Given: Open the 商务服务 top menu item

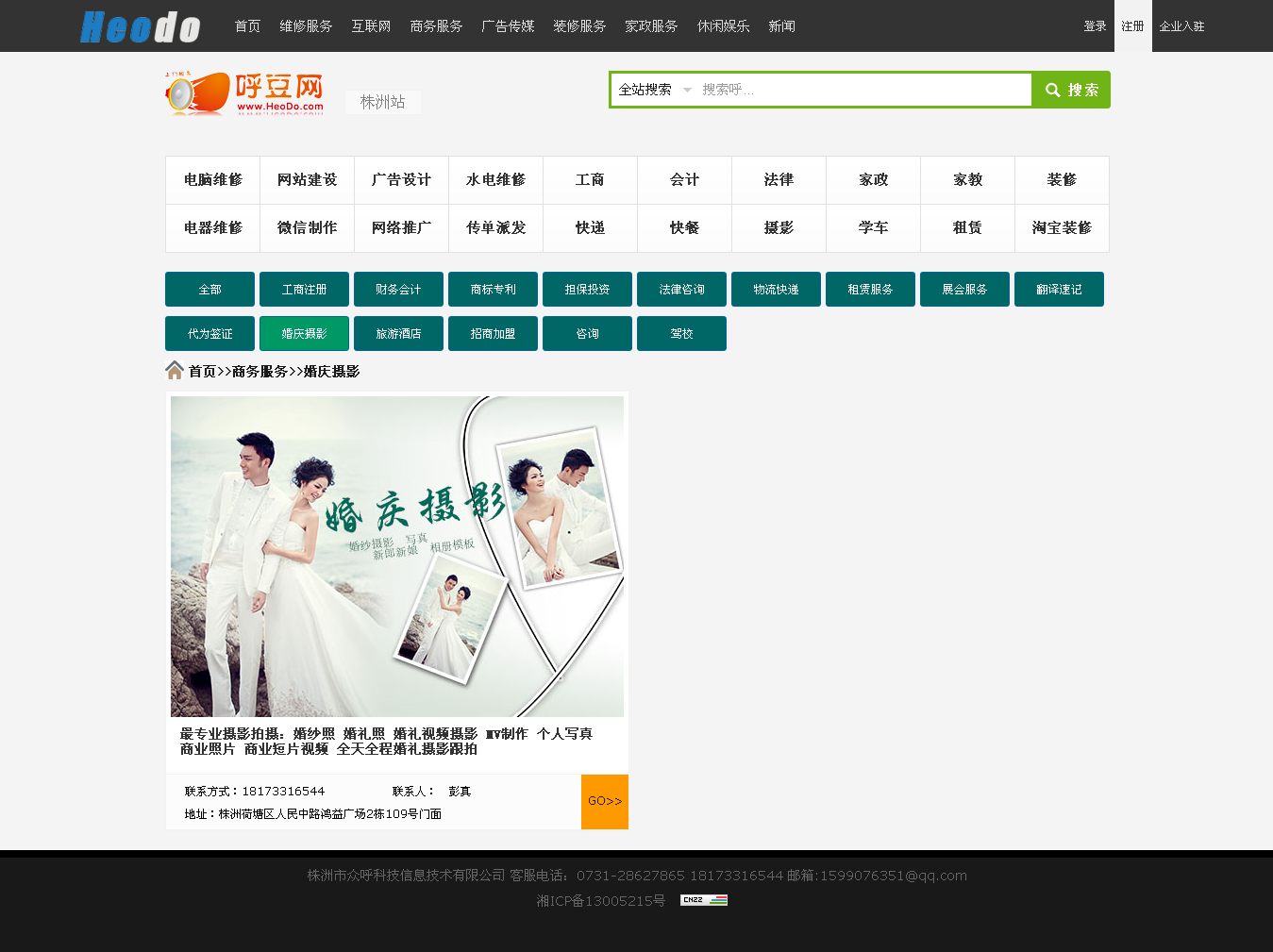Looking at the screenshot, I should click(436, 26).
